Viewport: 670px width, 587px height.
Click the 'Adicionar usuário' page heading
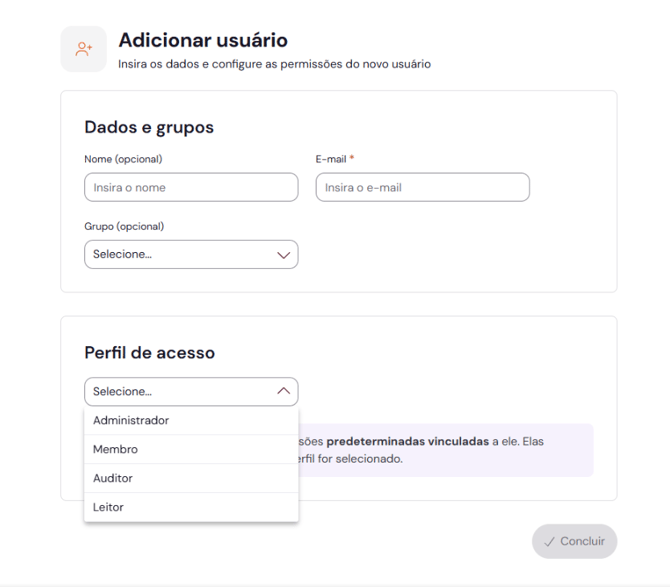coord(203,41)
